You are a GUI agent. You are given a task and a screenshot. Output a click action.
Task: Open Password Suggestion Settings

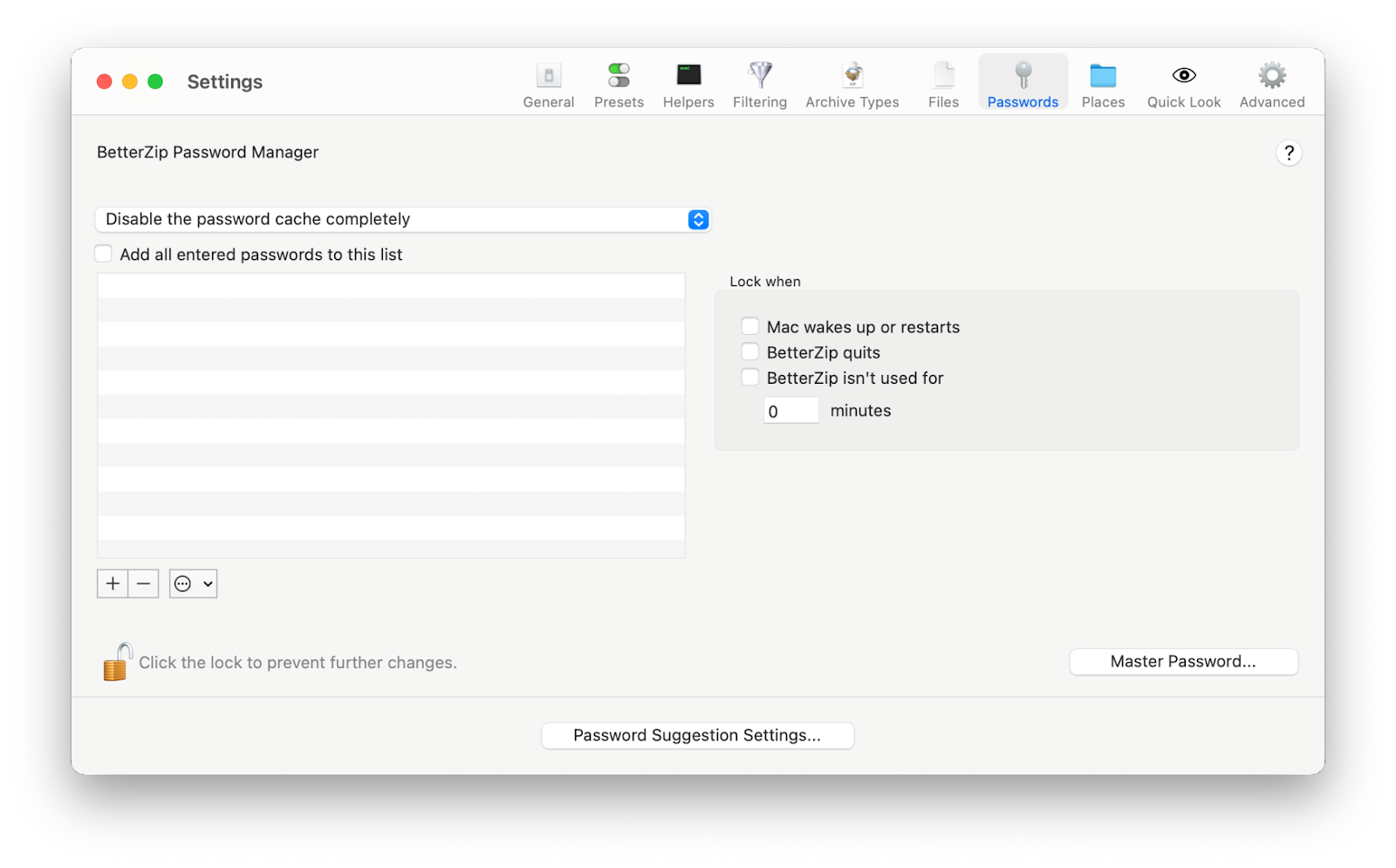tap(697, 735)
